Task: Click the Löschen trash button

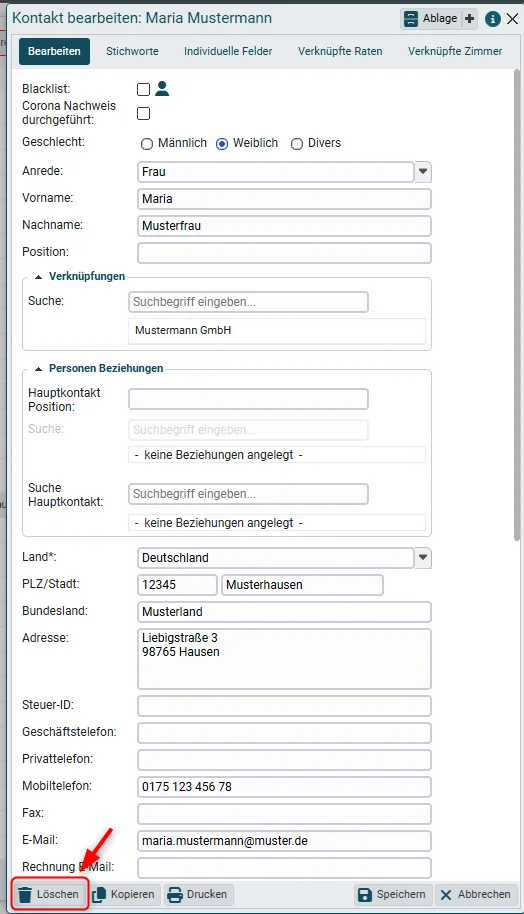Action: (50, 894)
